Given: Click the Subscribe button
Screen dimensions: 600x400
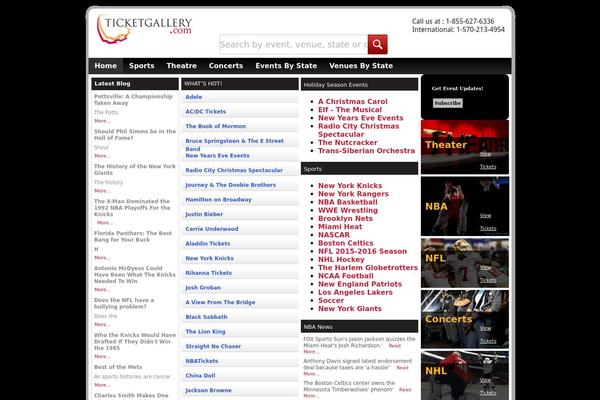Looking at the screenshot, I should (x=447, y=103).
